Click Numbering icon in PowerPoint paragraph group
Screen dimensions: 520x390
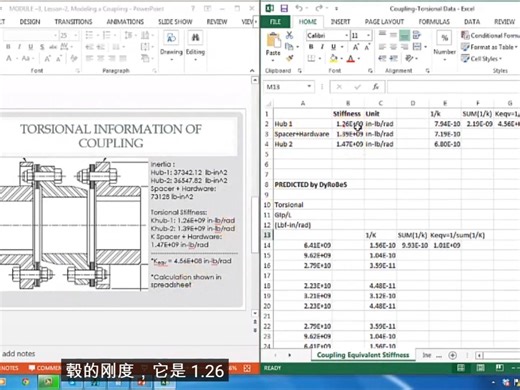pos(106,35)
